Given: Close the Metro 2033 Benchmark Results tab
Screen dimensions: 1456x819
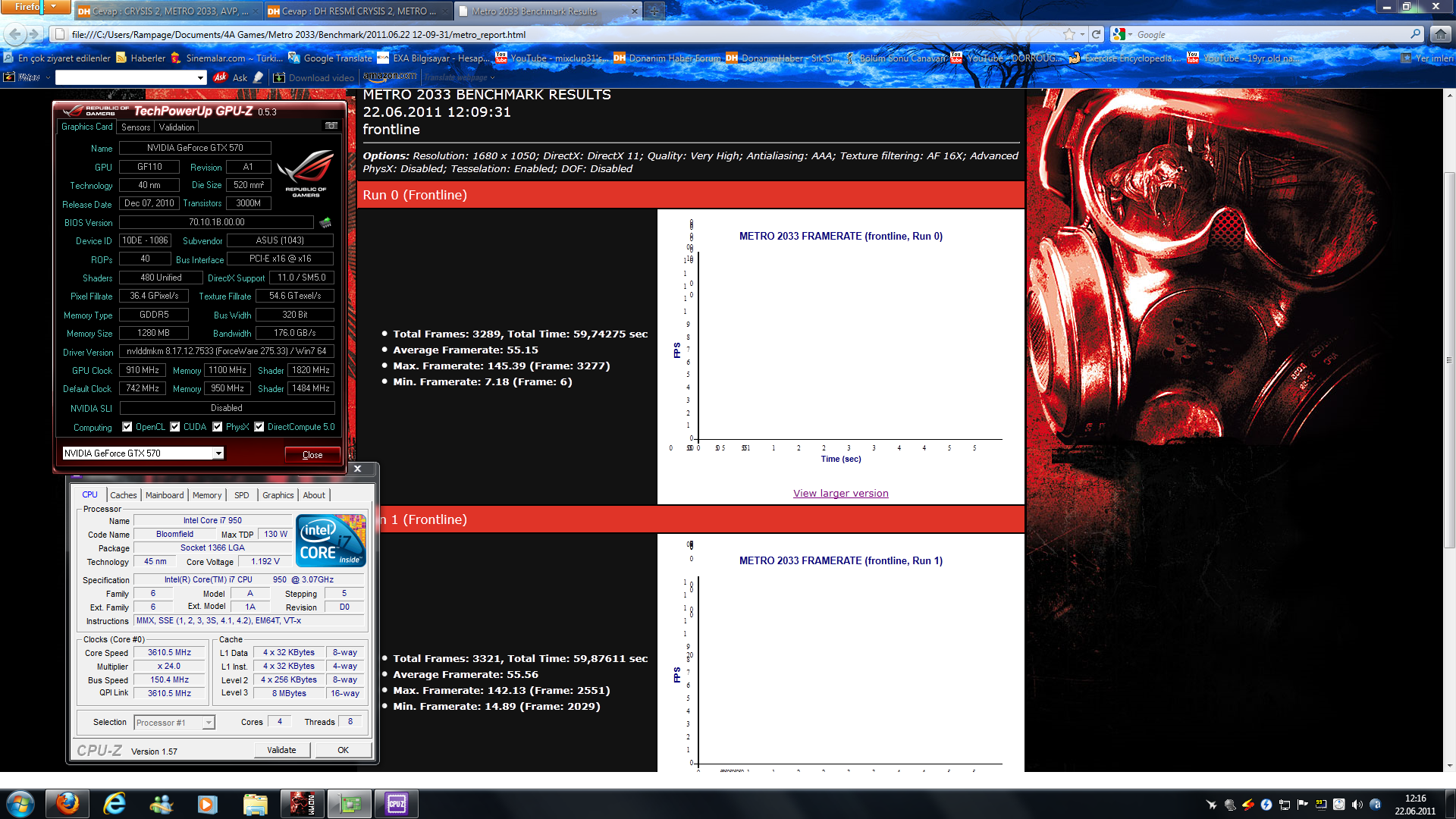Looking at the screenshot, I should click(635, 11).
